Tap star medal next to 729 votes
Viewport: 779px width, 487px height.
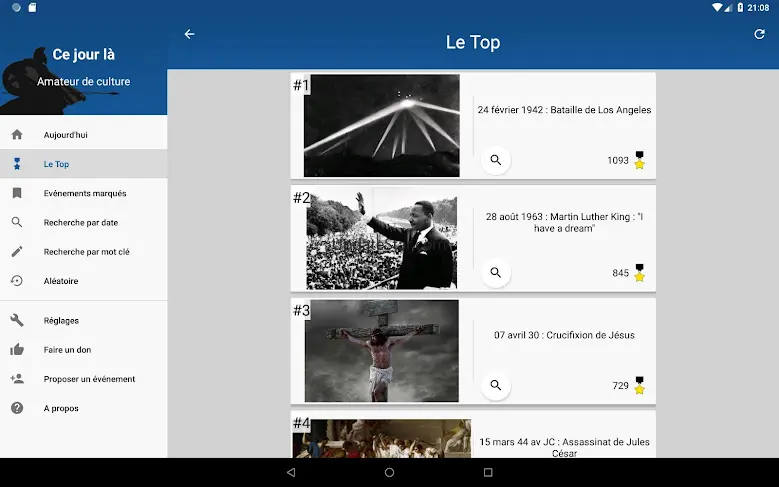pyautogui.click(x=640, y=386)
